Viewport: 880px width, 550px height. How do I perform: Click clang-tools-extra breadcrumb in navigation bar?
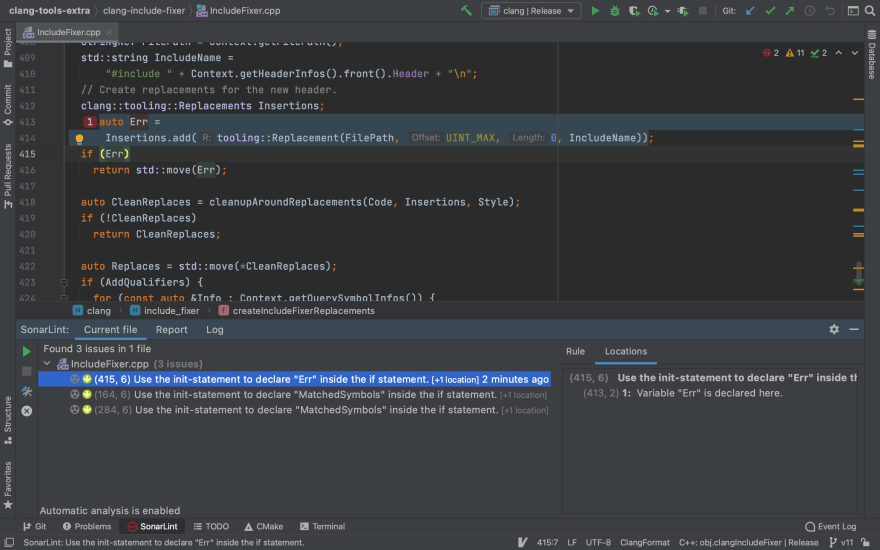(x=49, y=11)
